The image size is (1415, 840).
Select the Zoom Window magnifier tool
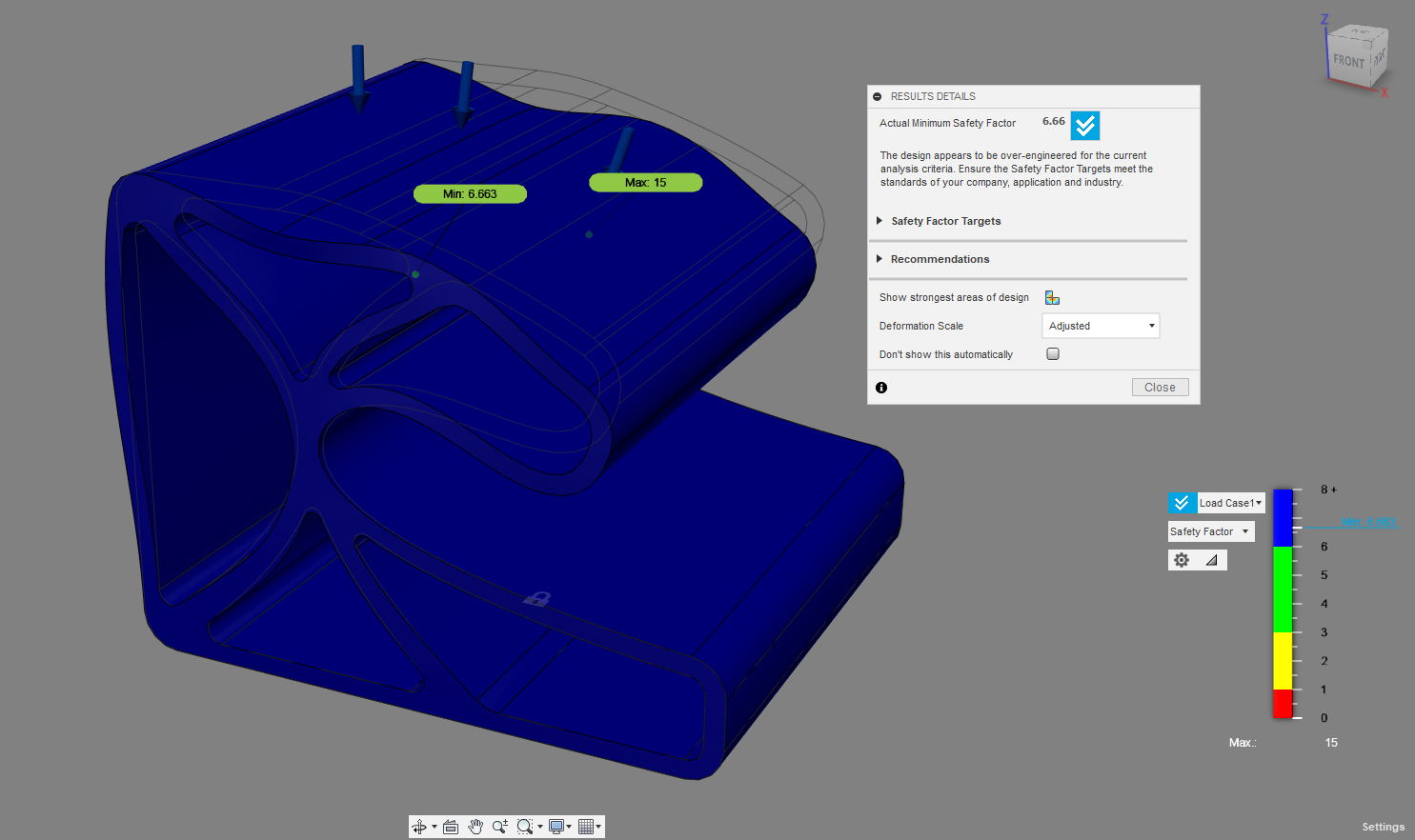click(524, 827)
